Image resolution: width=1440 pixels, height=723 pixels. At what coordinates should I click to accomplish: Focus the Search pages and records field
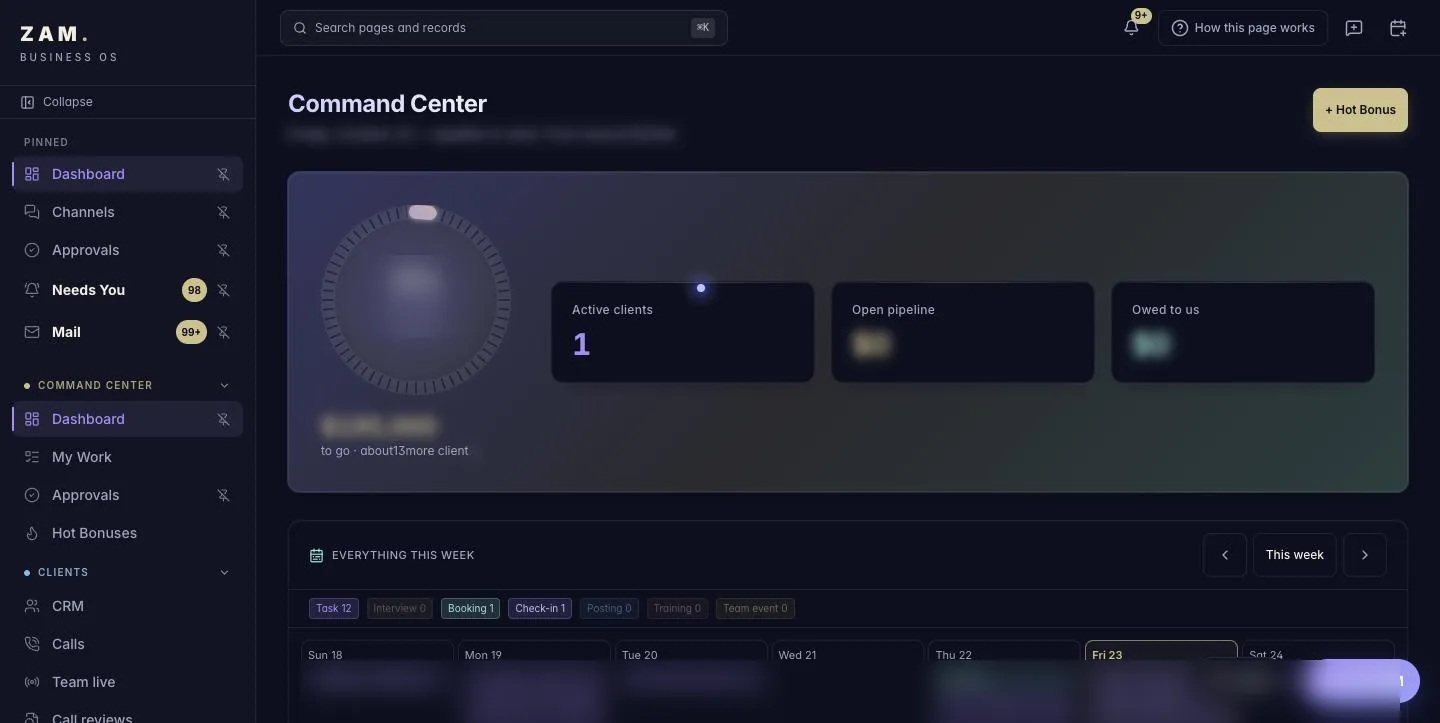pyautogui.click(x=504, y=28)
